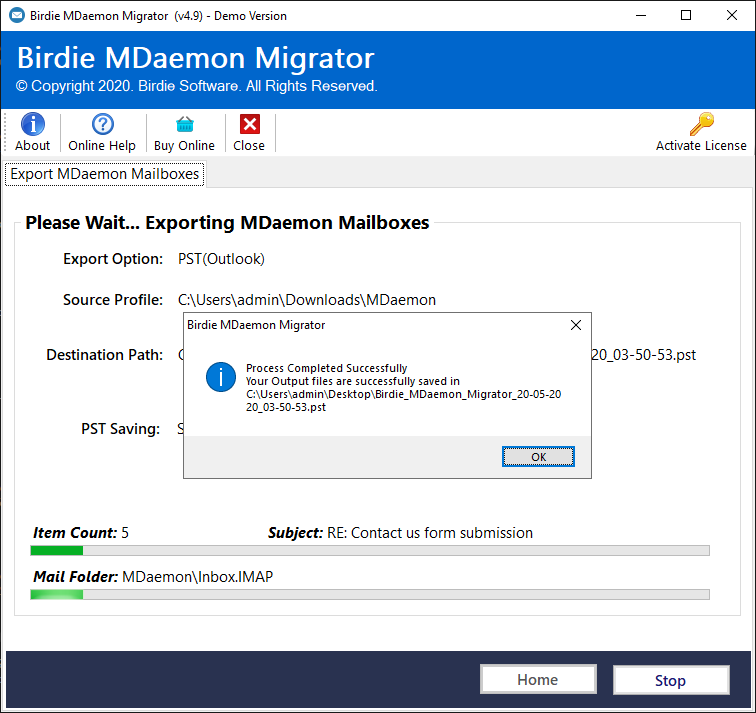756x713 pixels.
Task: Maximize the main application window
Action: pos(686,15)
